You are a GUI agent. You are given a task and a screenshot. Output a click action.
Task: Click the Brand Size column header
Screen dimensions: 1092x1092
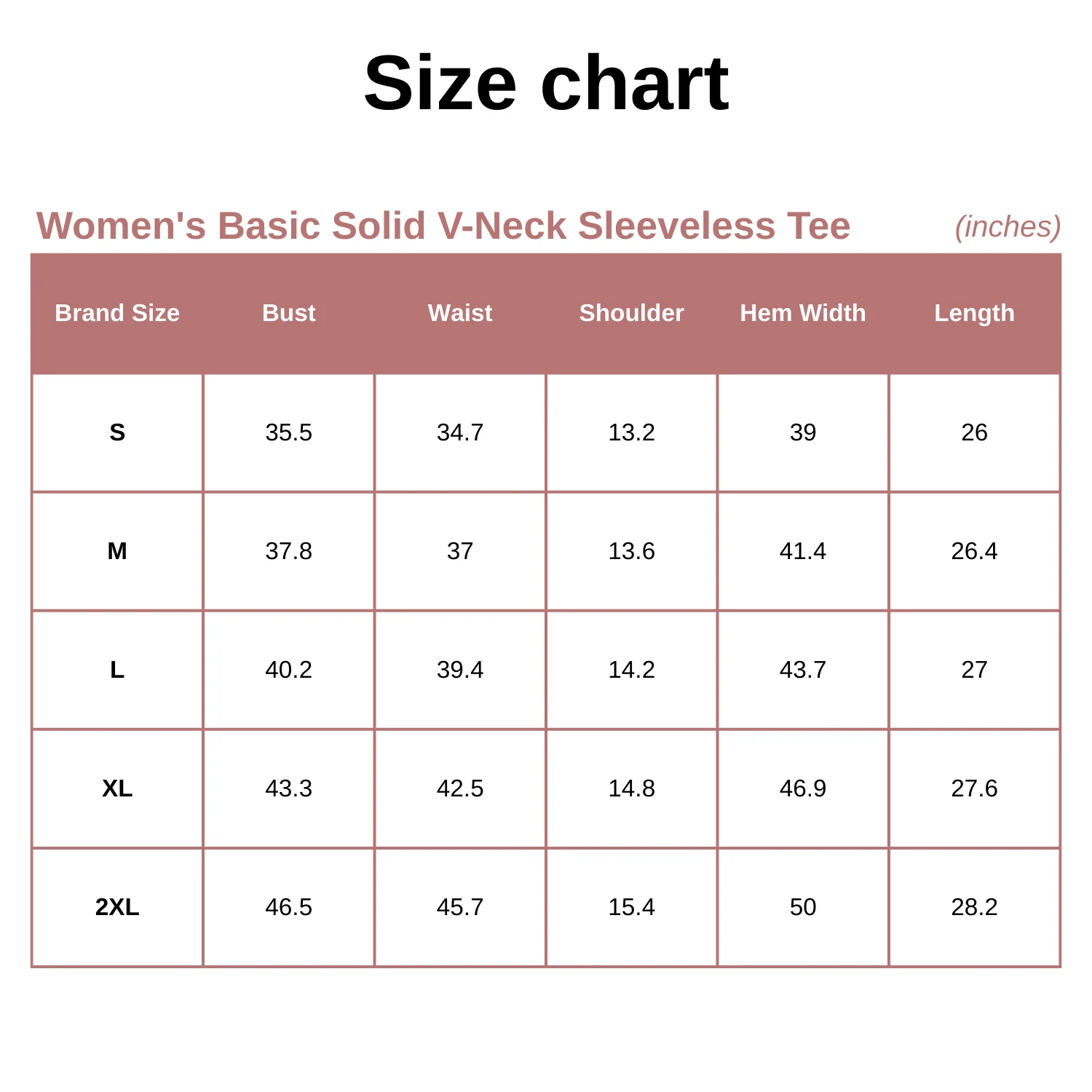pos(117,313)
